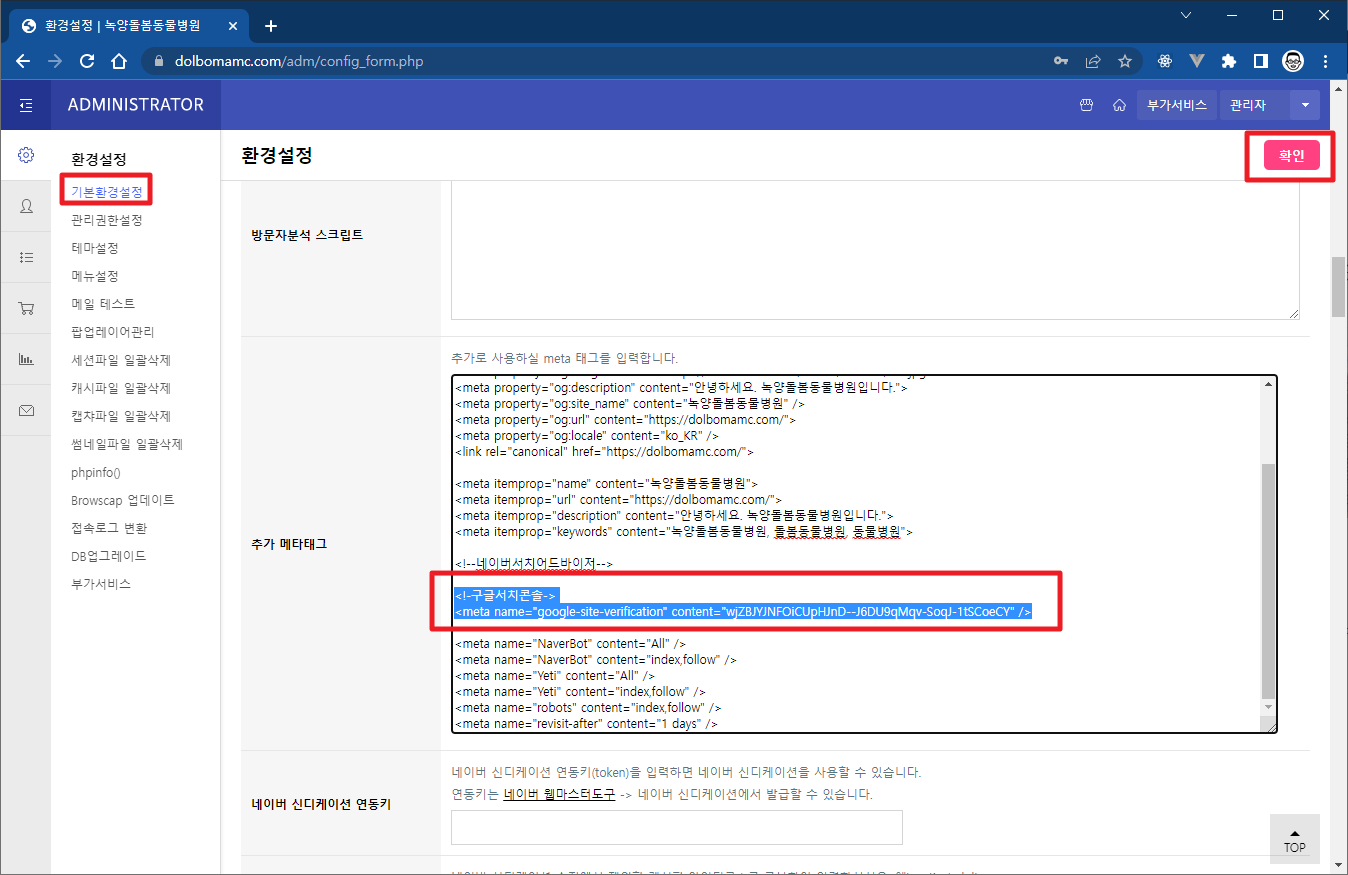The image size is (1348, 875).
Task: Click the shop storefront icon in header
Action: point(1087,105)
